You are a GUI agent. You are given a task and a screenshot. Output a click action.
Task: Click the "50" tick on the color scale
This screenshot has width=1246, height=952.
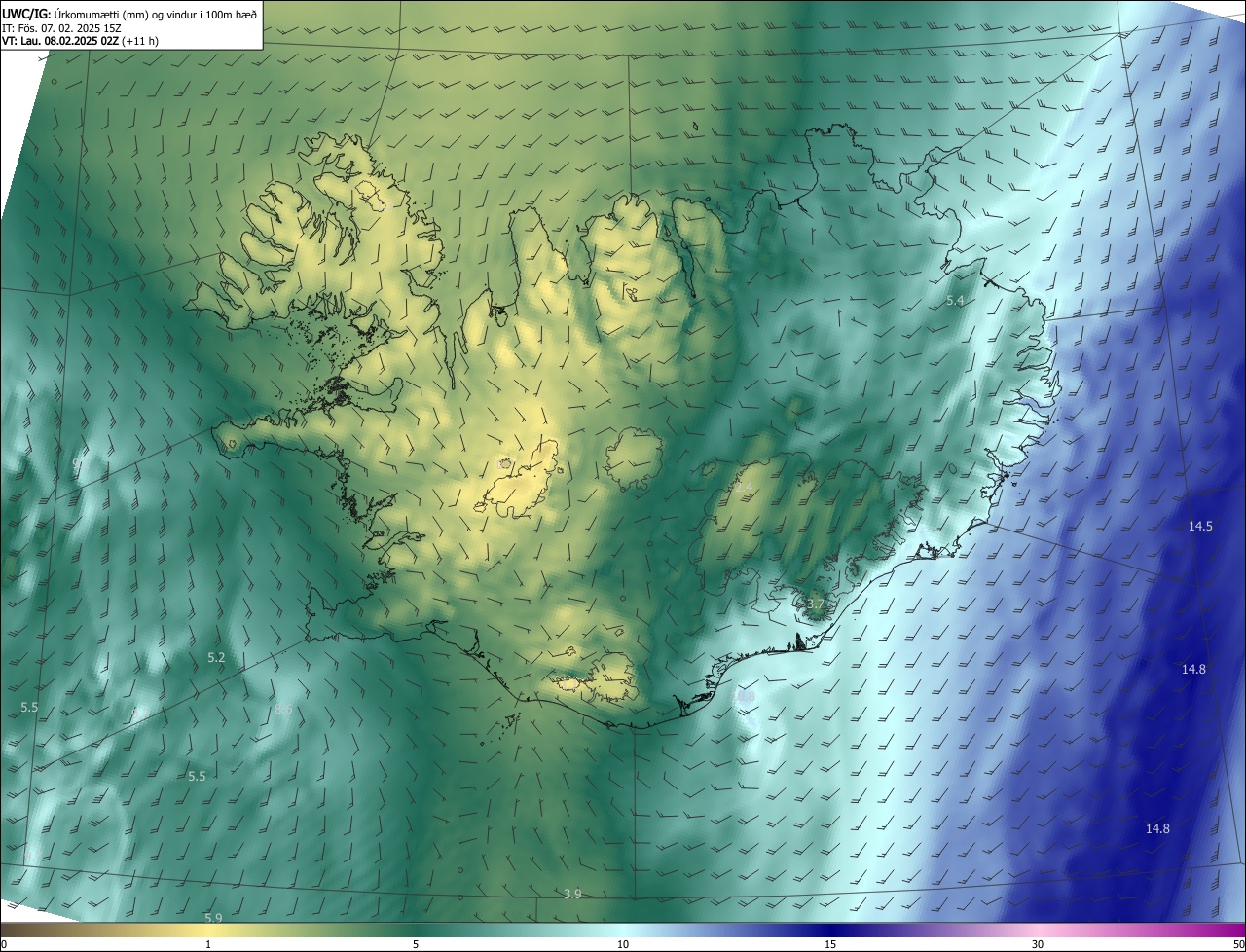[1238, 944]
